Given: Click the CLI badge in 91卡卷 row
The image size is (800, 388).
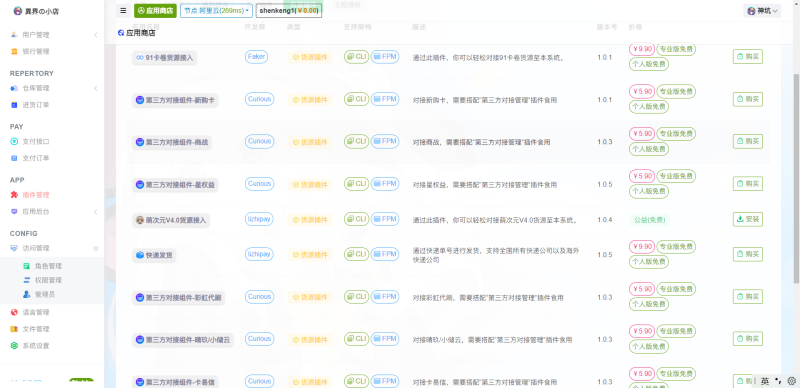Looking at the screenshot, I should [x=356, y=57].
